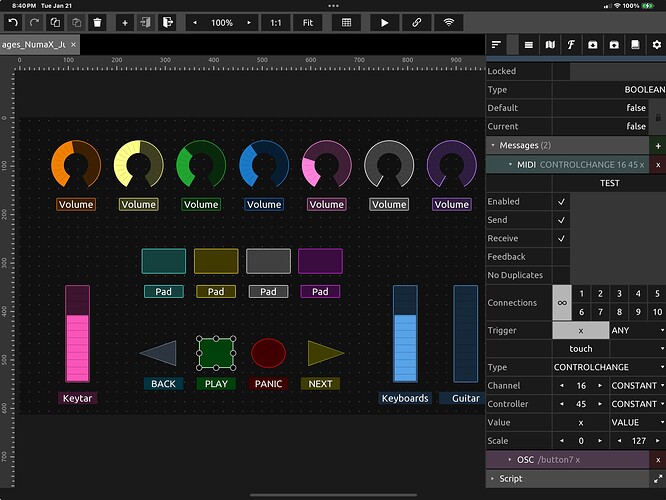Image resolution: width=666 pixels, height=500 pixels.
Task: Open the script fullscreen expand icon
Action: pos(658,479)
